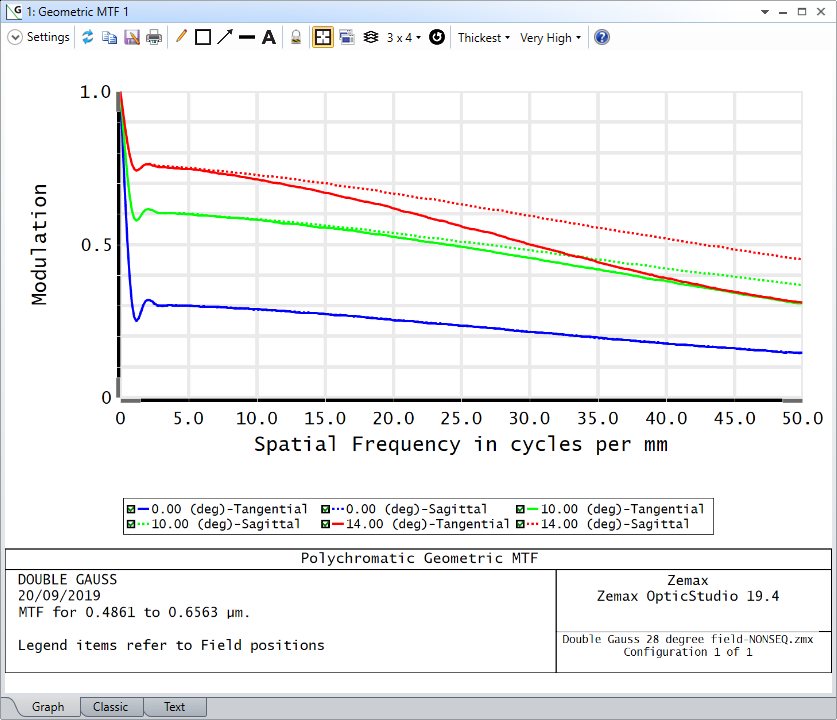Toggle the highlighted active cursor icon
837x720 pixels.
click(x=322, y=37)
